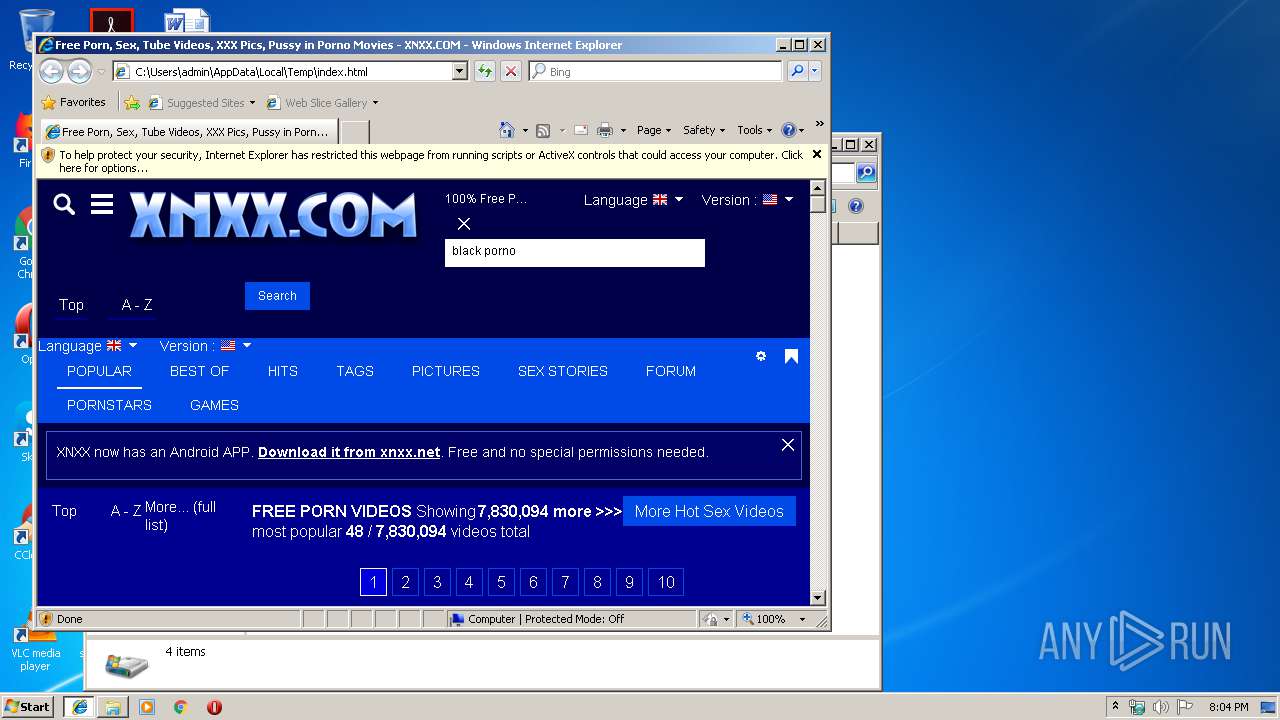Click the taskbar clock showing 8:04 PM
Viewport: 1280px width, 720px height.
pos(1228,707)
